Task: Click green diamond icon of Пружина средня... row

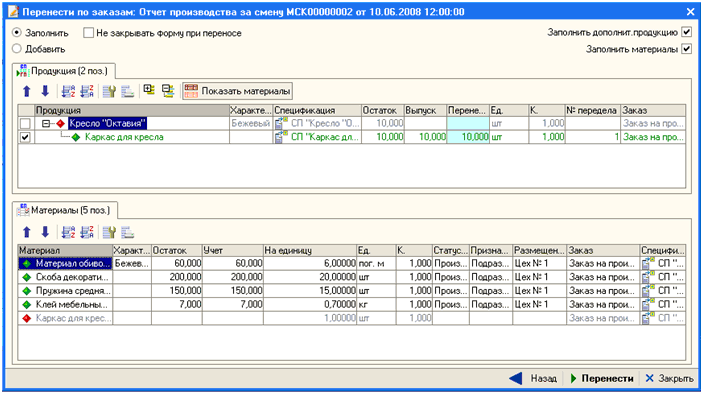Action: pyautogui.click(x=27, y=291)
